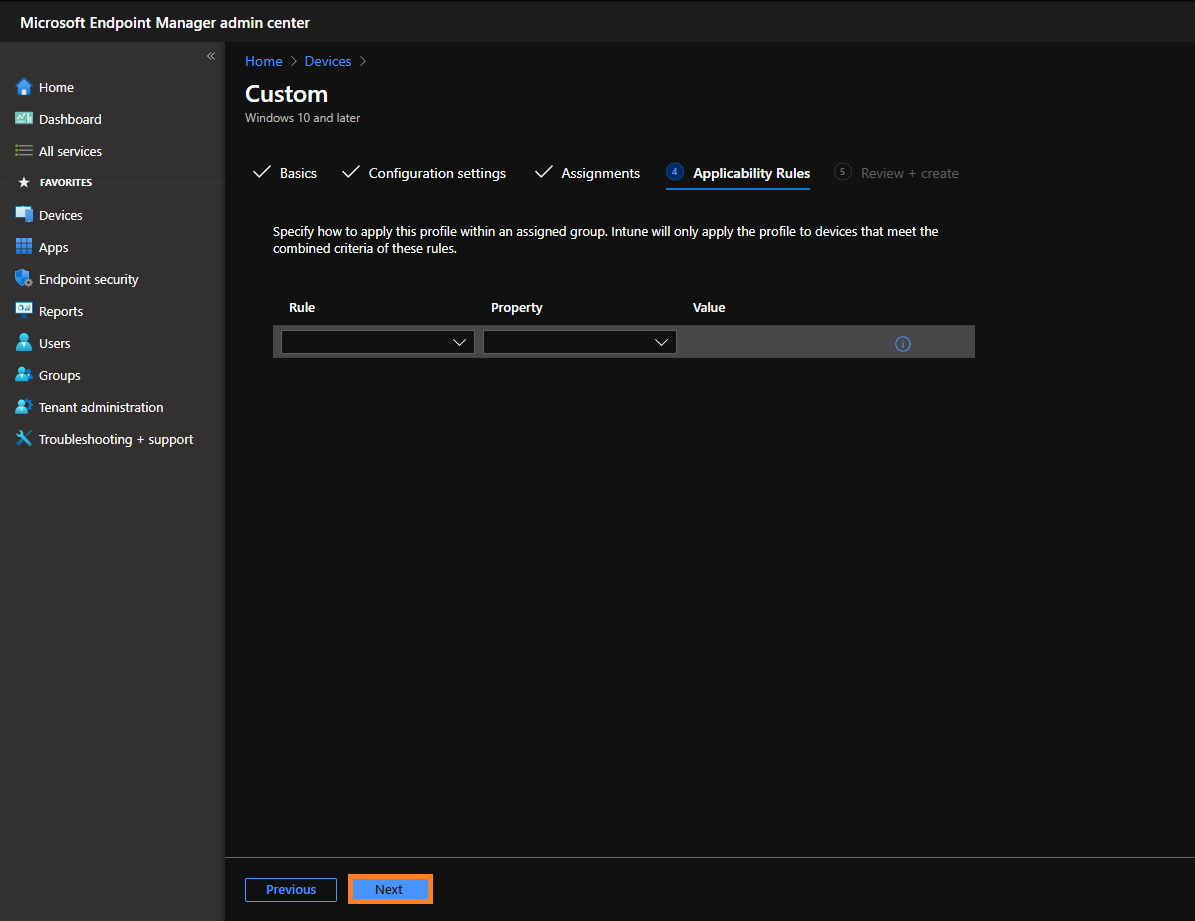Open Troubleshooting + support

[x=116, y=440]
